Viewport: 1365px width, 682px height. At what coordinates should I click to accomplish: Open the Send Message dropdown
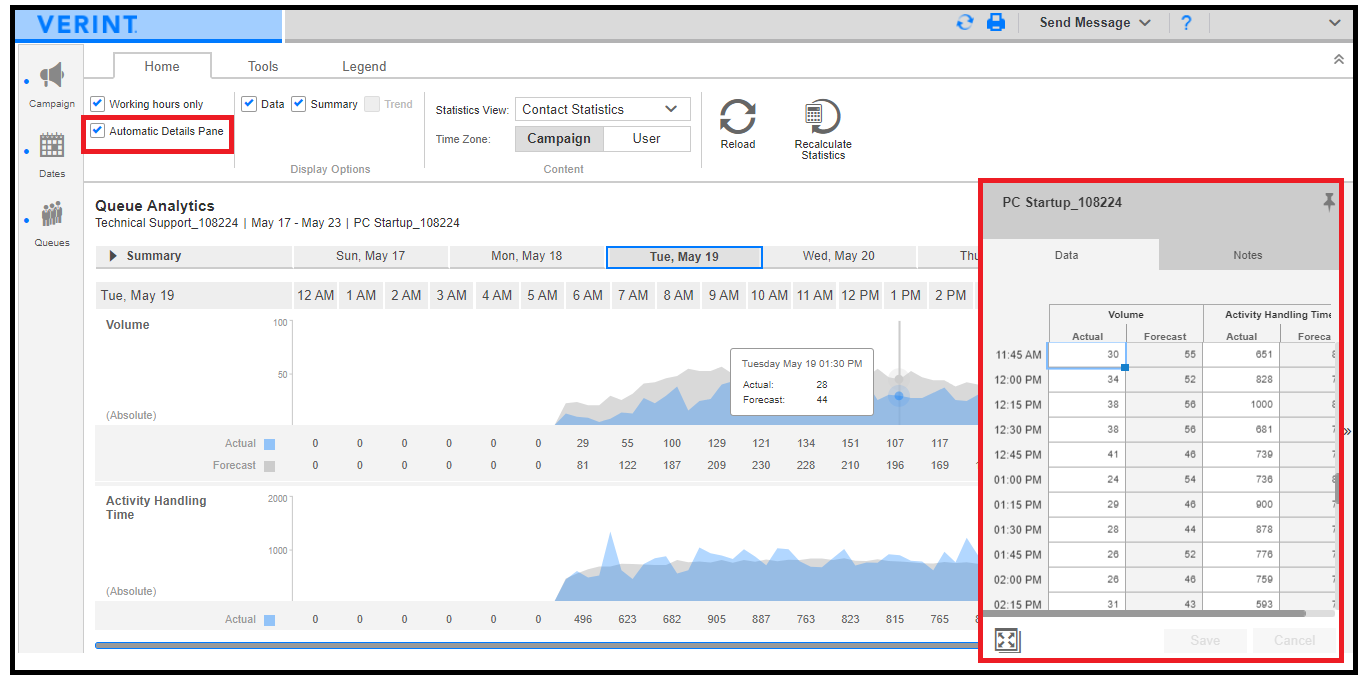click(x=1094, y=22)
